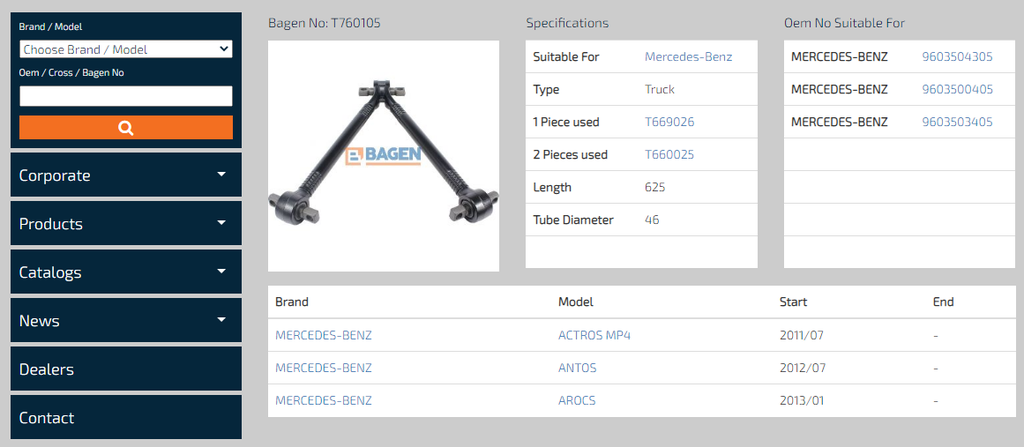Open the AROCS model link

577,401
